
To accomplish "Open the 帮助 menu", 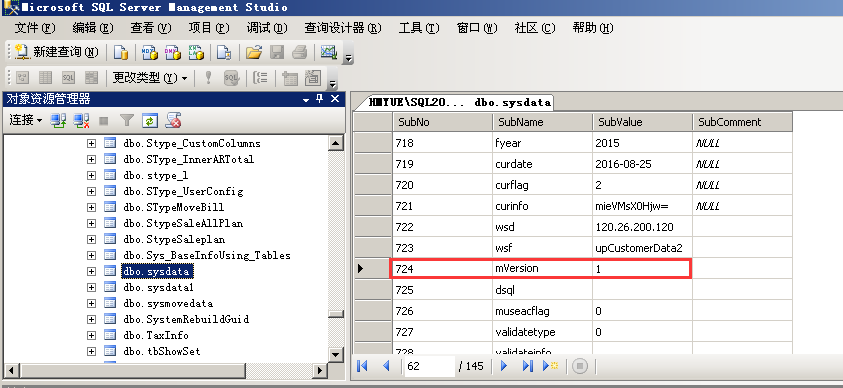I will point(592,28).
